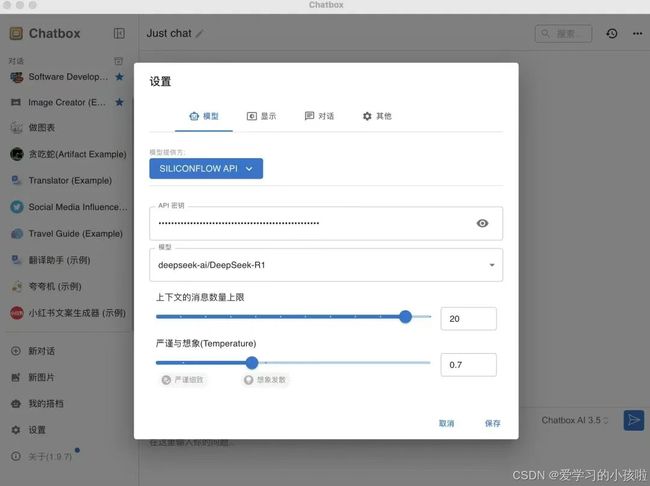The width and height of the screenshot is (650, 486).
Task: Click the Social Media Influencer bird avatar
Action: 17,207
